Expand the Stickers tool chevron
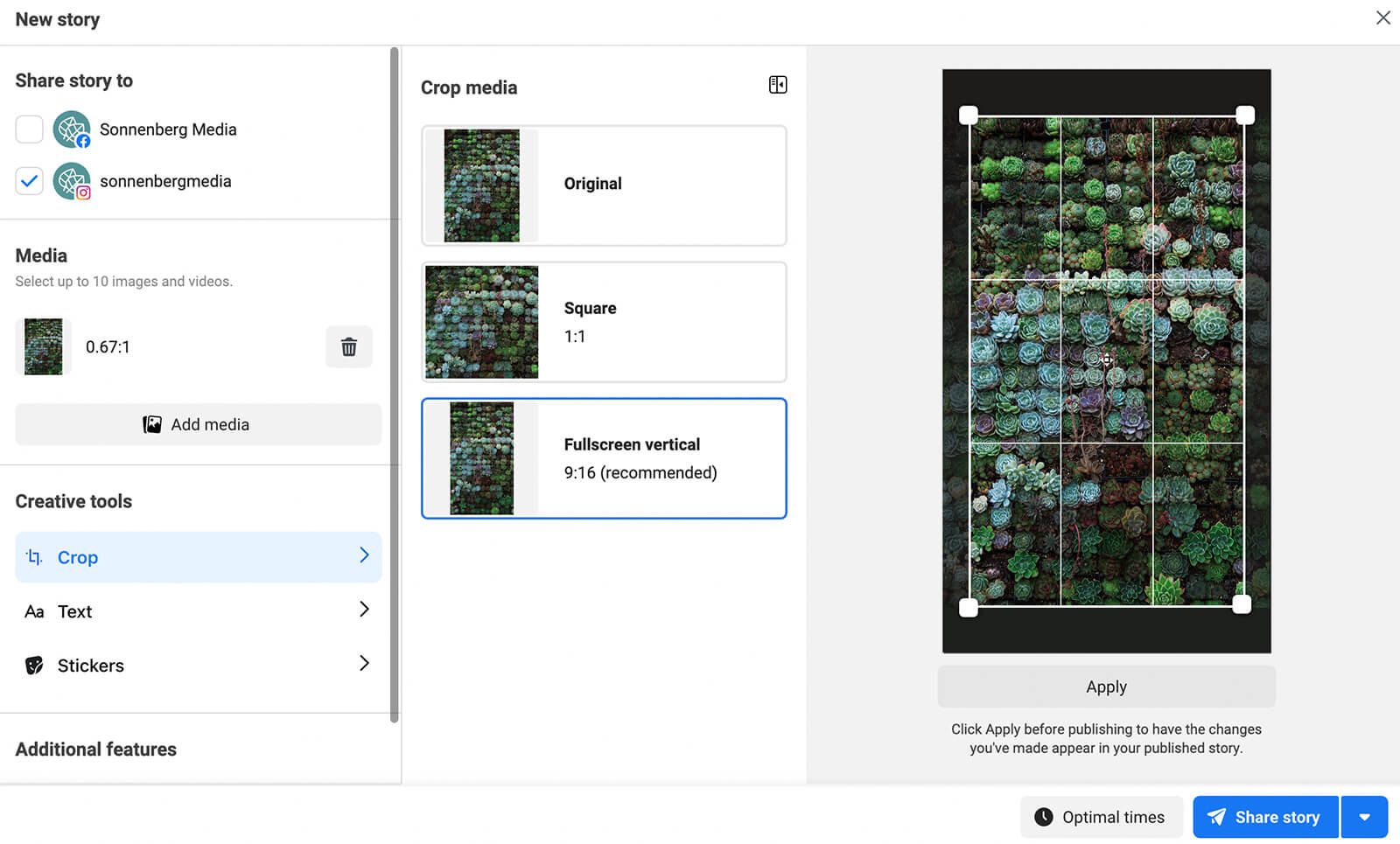The image size is (1400, 844). 364,664
